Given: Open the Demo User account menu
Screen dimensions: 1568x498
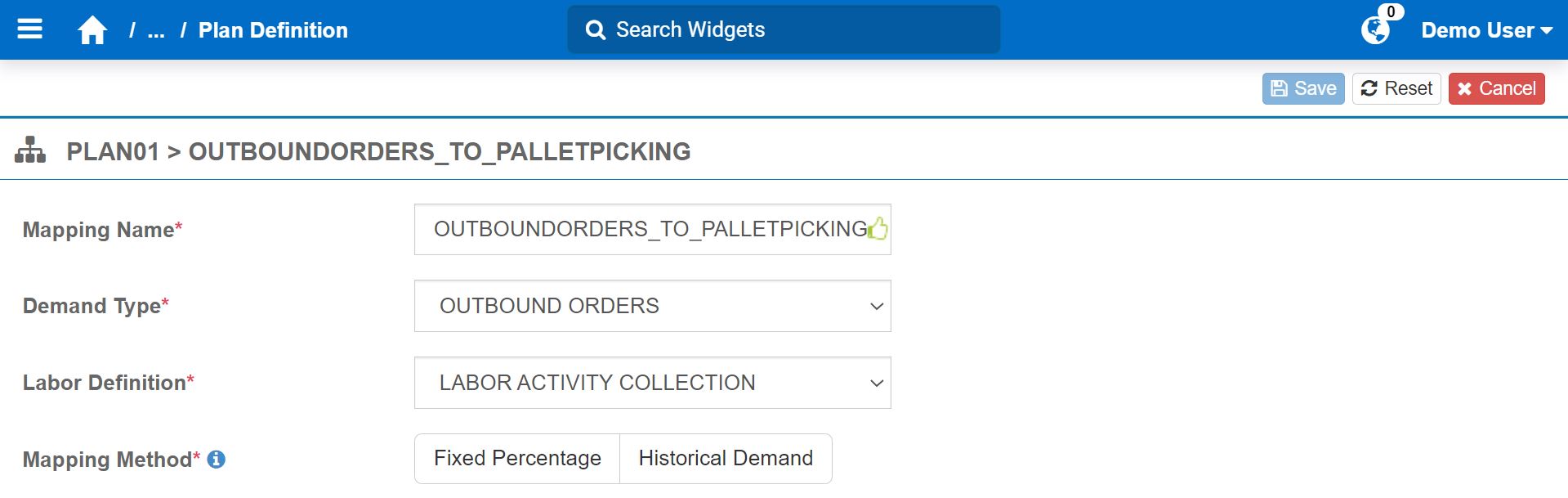Looking at the screenshot, I should [x=1486, y=30].
